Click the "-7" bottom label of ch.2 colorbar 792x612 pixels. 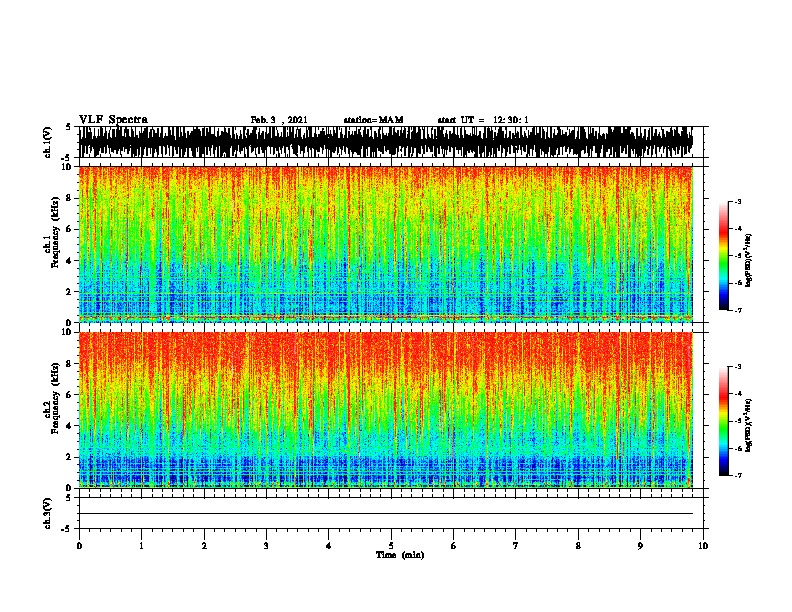[x=738, y=476]
